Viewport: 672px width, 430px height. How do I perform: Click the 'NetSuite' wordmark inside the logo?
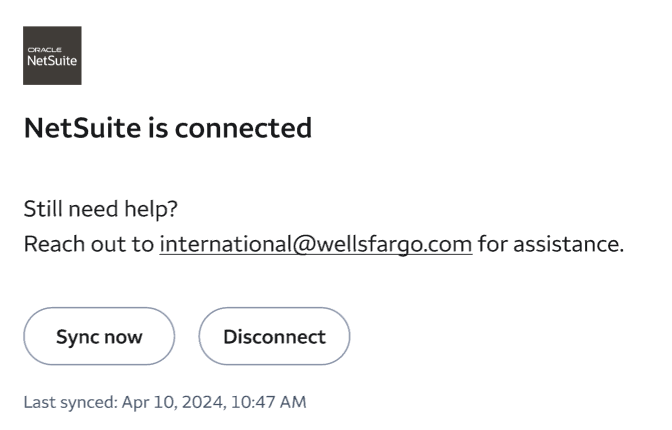(52, 60)
